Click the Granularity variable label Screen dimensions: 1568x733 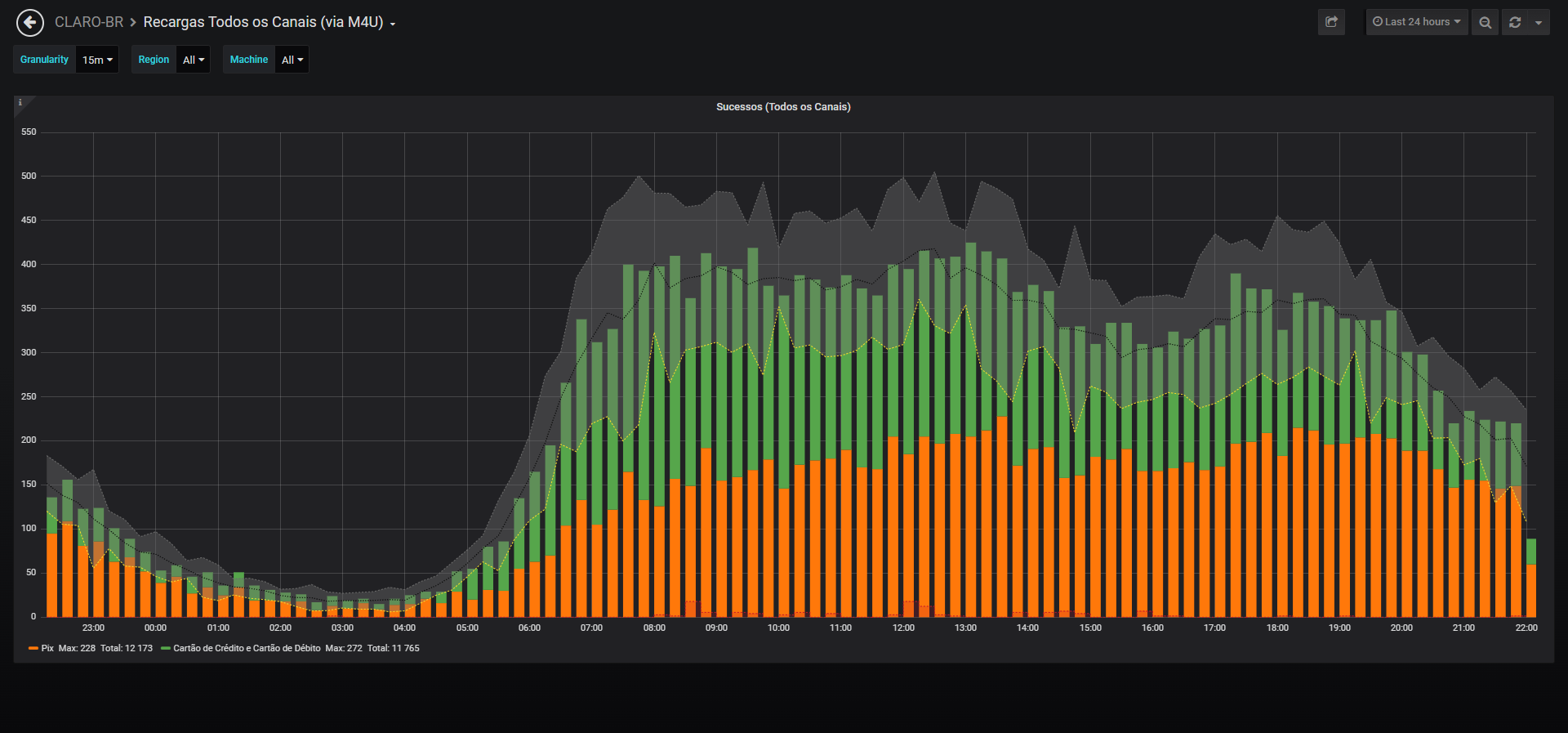[45, 60]
